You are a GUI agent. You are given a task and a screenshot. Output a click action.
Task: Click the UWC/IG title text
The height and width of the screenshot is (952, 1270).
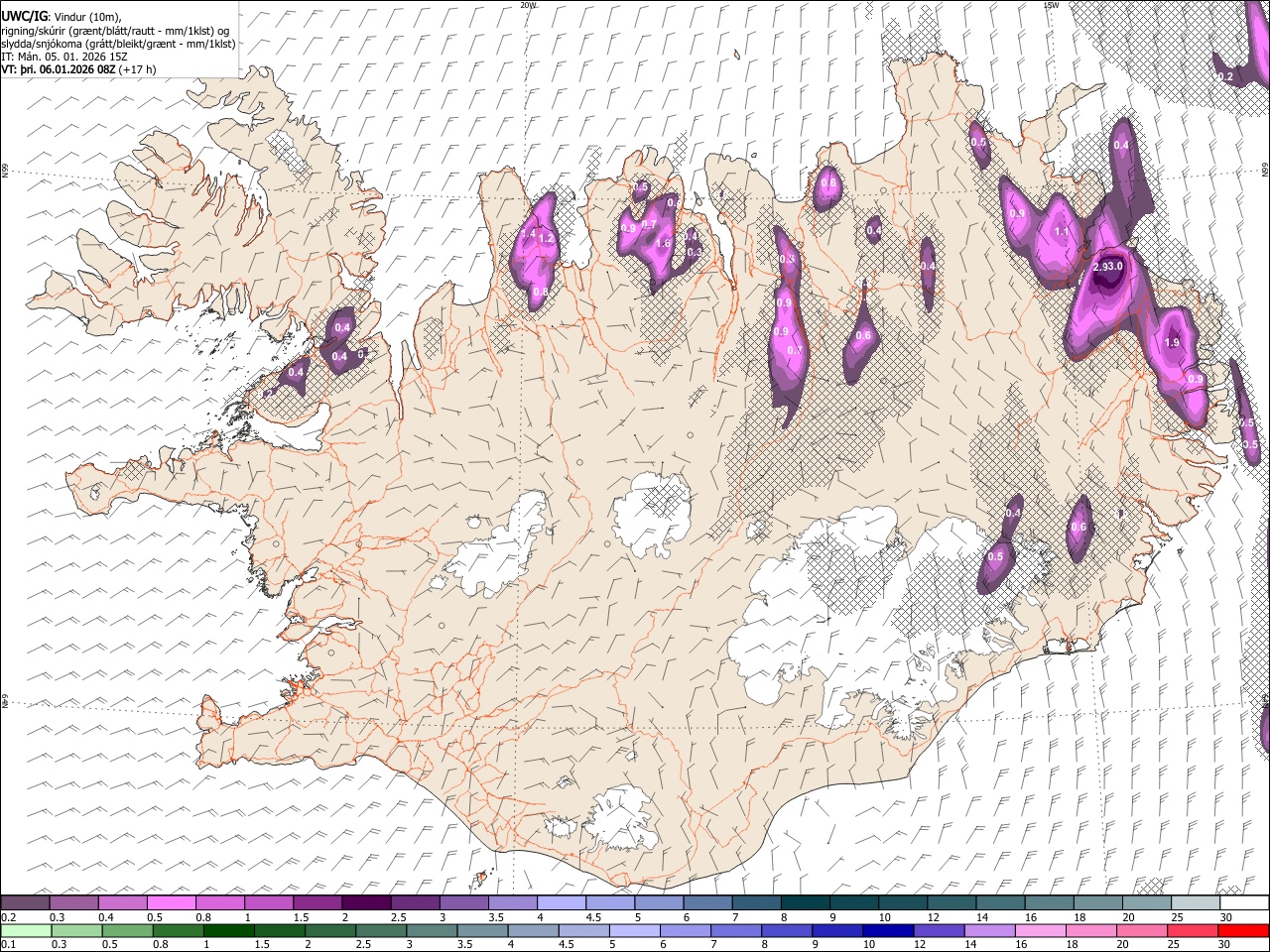click(23, 17)
